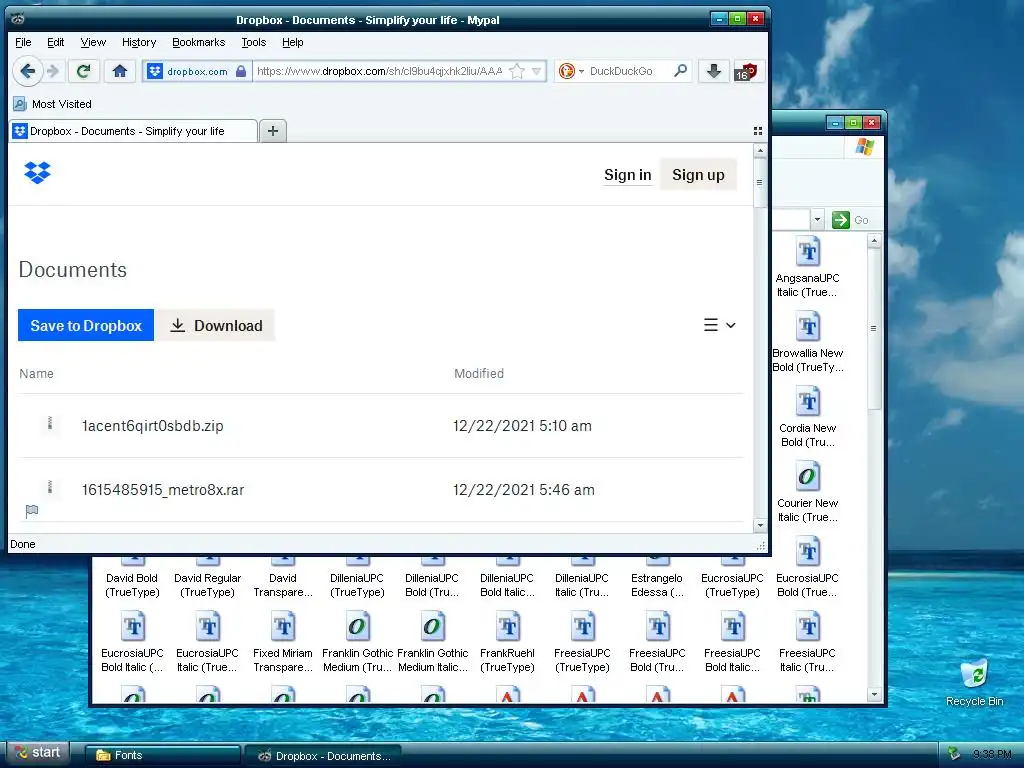Select the Dropbox - Documents browser tab
1024x768 pixels.
134,131
